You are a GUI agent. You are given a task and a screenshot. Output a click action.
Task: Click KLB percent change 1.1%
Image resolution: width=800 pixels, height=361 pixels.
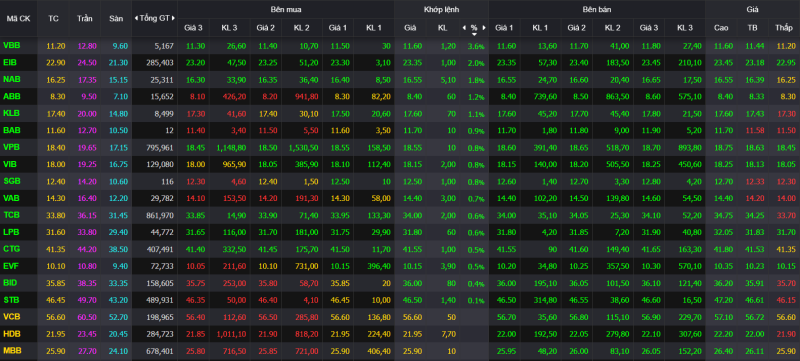coord(476,114)
